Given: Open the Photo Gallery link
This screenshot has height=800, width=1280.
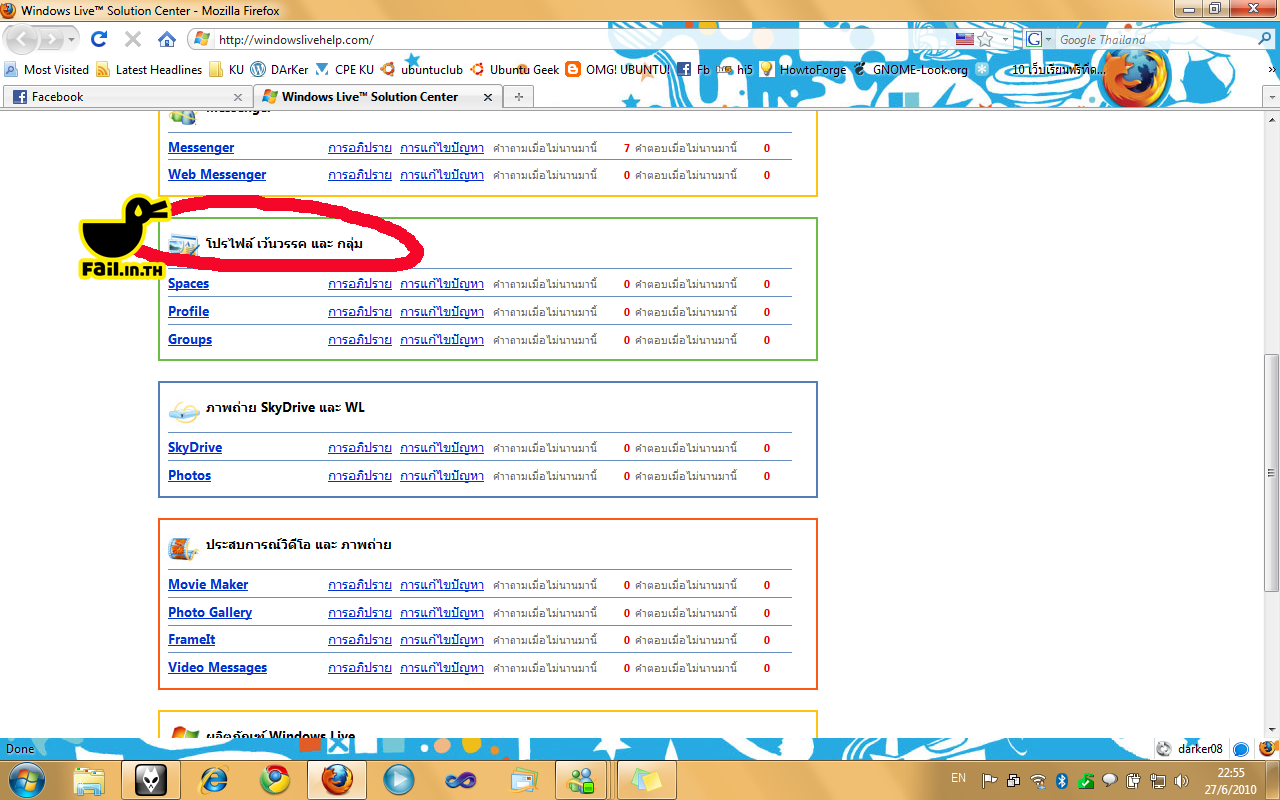Looking at the screenshot, I should (x=210, y=612).
